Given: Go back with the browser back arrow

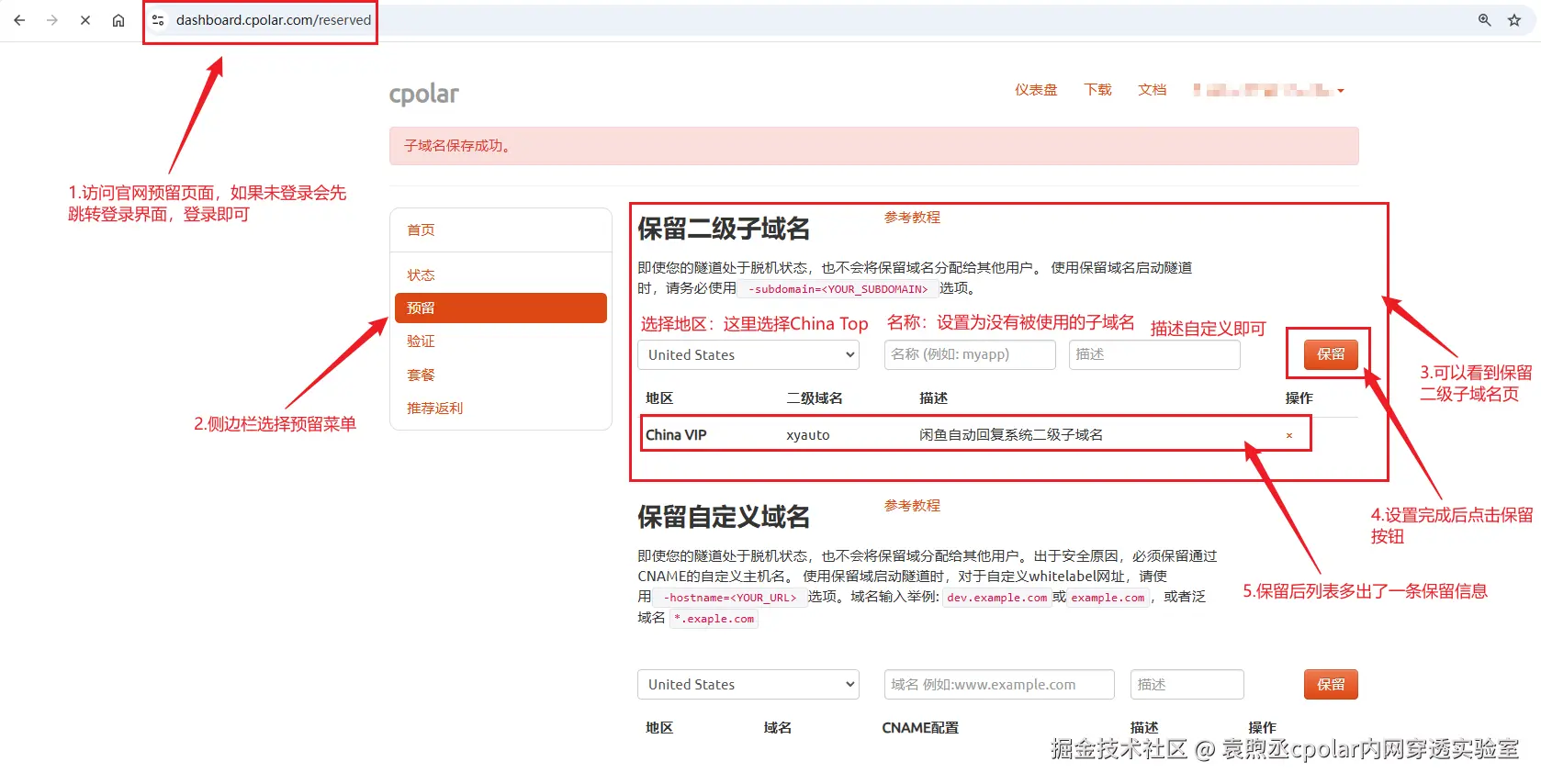Looking at the screenshot, I should pos(19,20).
